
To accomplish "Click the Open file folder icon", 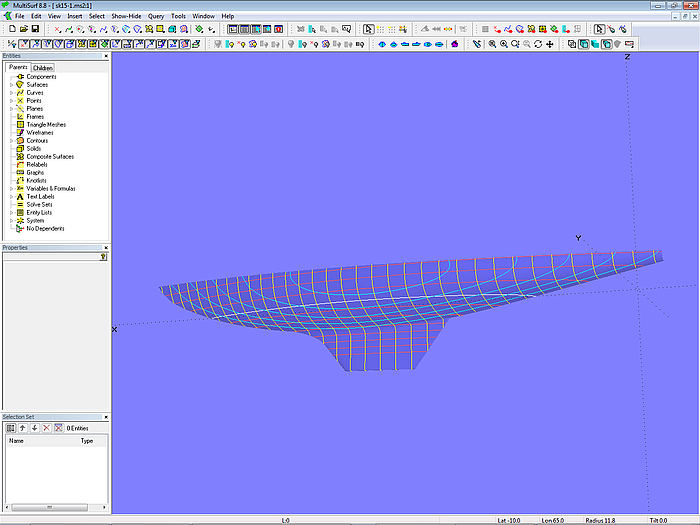I will coord(23,29).
